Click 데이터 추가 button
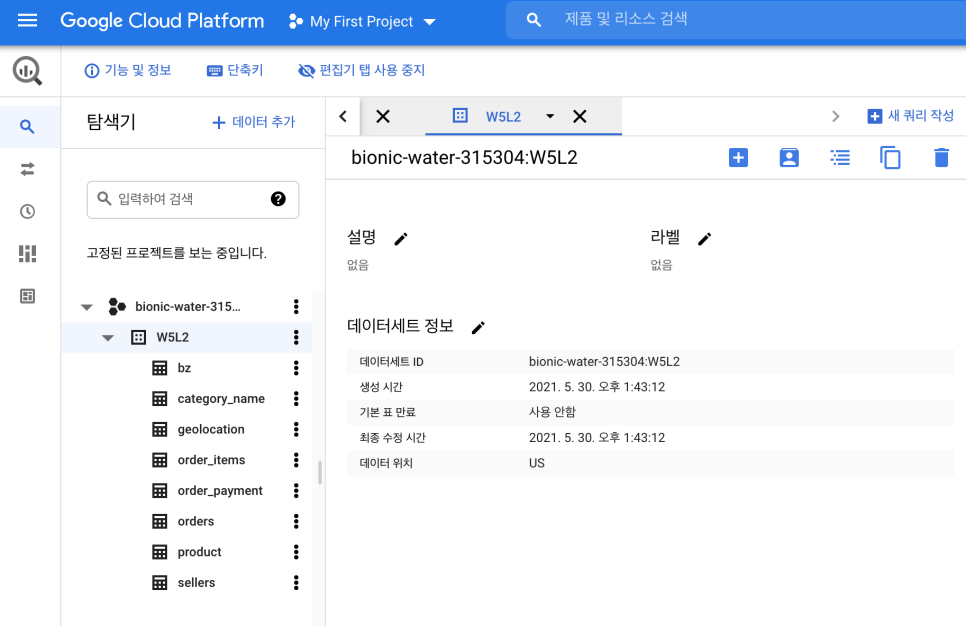966x626 pixels. 254,122
